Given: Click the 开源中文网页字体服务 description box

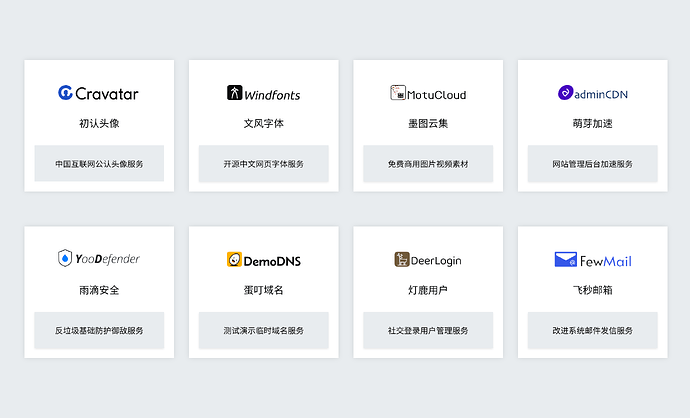Looking at the screenshot, I should pyautogui.click(x=264, y=164).
